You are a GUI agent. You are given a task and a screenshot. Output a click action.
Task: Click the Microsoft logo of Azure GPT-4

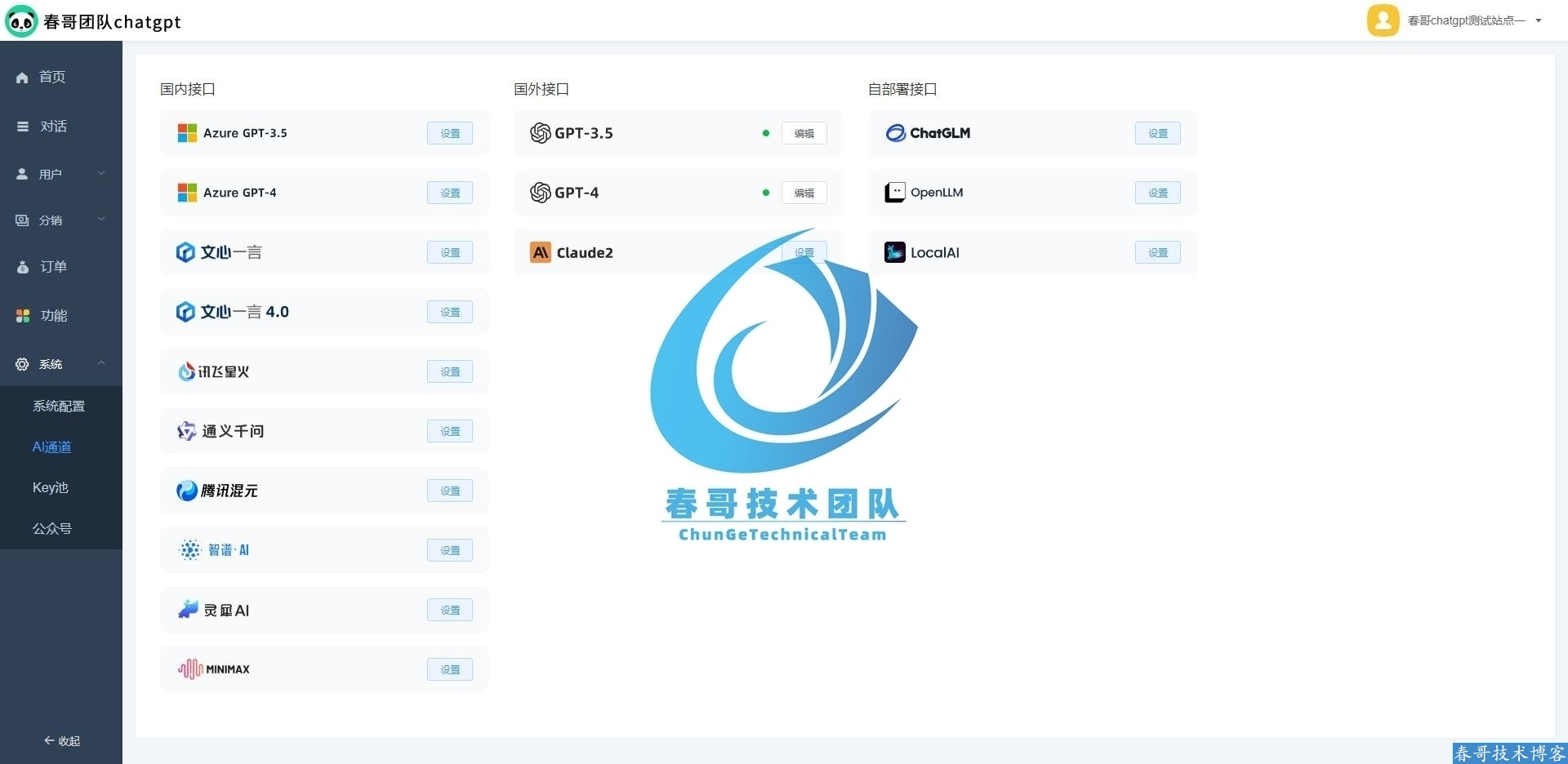tap(187, 193)
